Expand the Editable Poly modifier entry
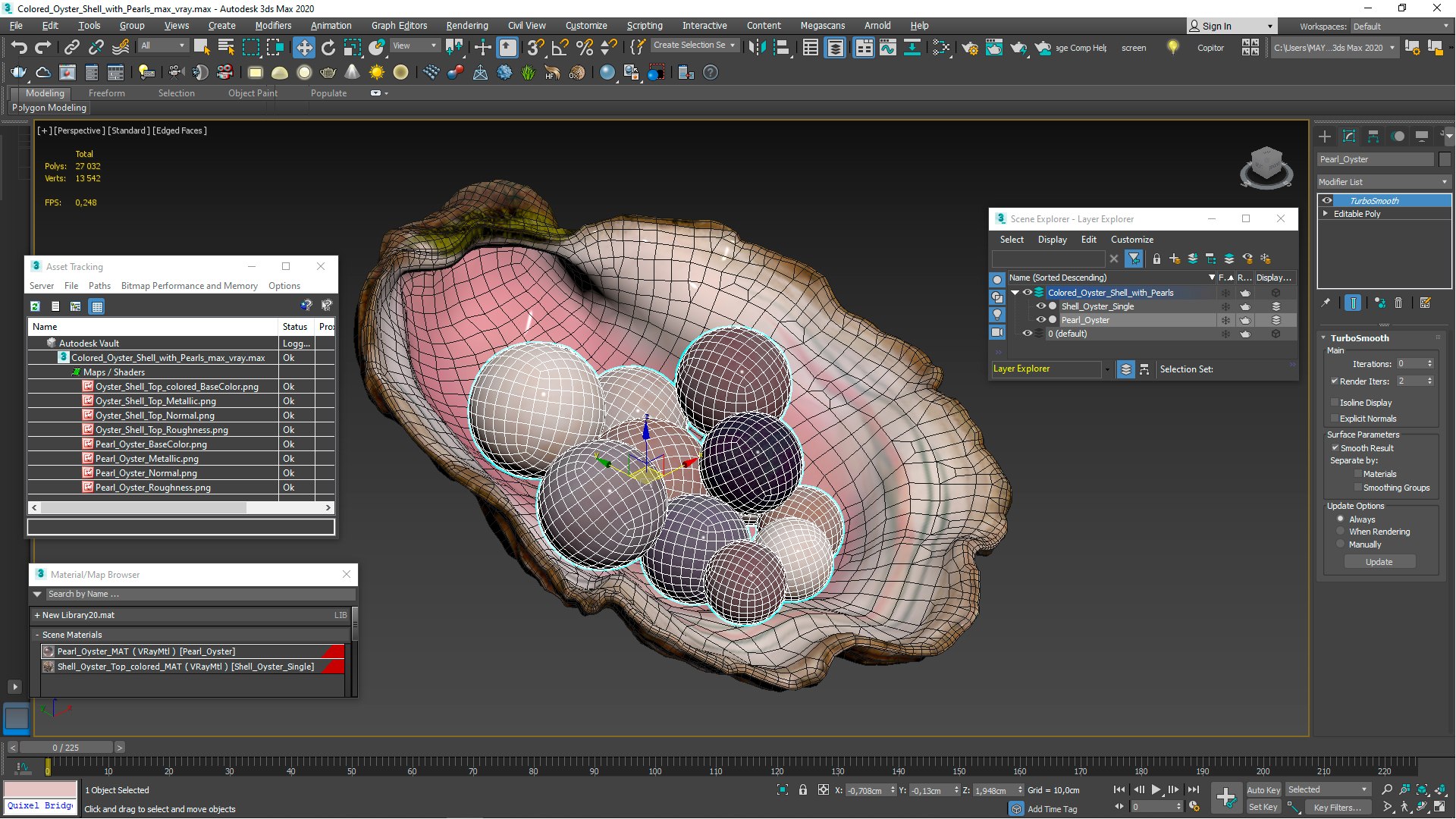The width and height of the screenshot is (1456, 819). tap(1326, 214)
